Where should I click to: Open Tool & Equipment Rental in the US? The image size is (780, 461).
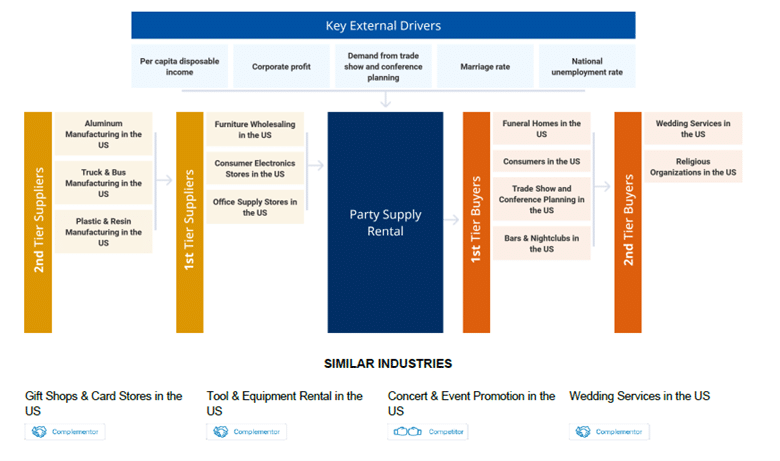pos(285,403)
